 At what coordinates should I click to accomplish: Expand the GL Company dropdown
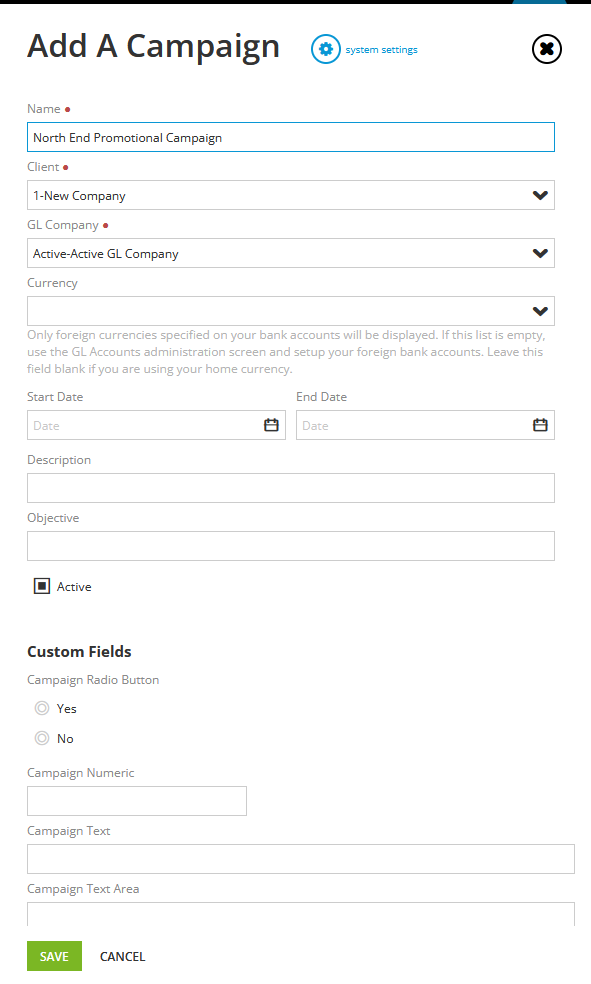540,253
